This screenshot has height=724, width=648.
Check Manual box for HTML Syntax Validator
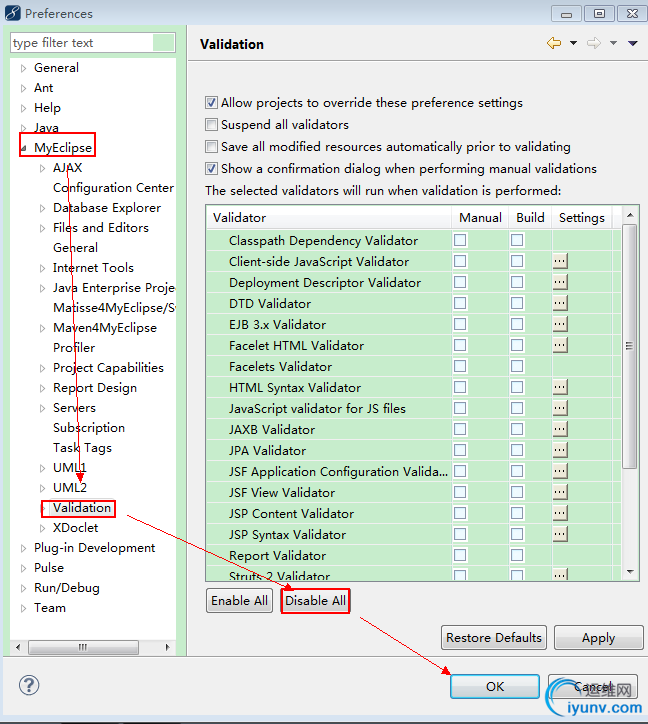[460, 387]
